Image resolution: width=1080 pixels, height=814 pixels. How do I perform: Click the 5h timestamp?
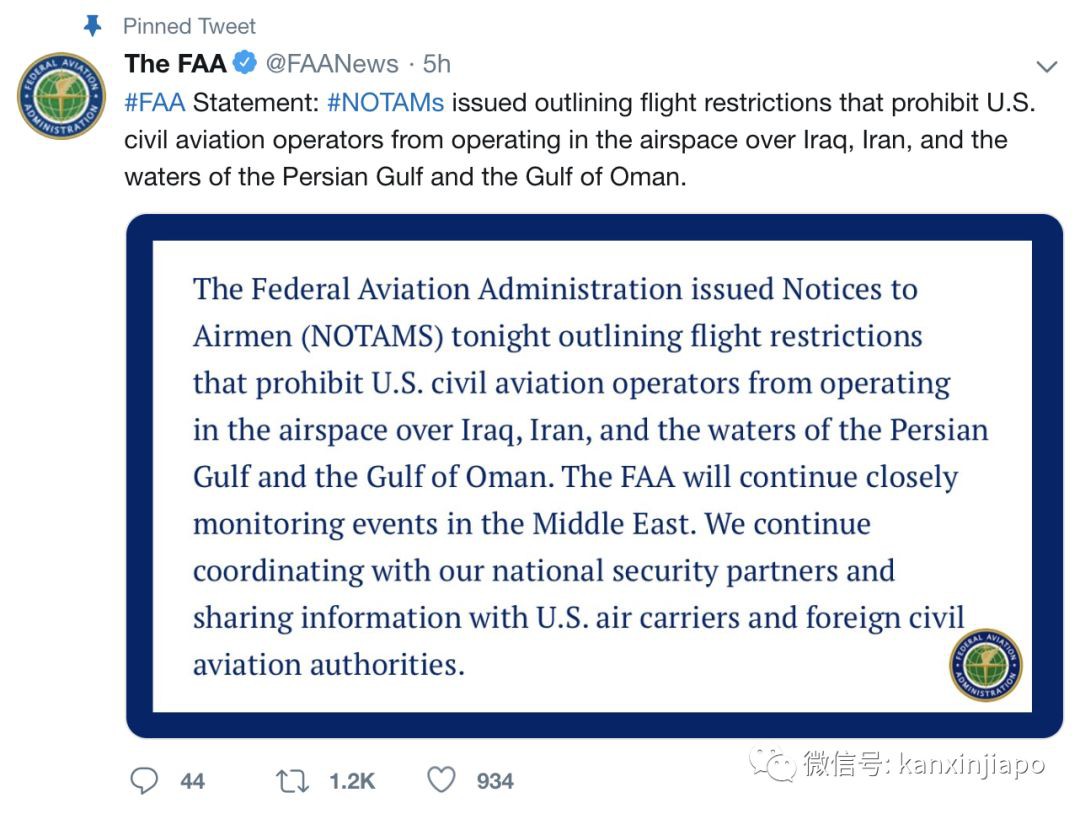click(x=437, y=64)
